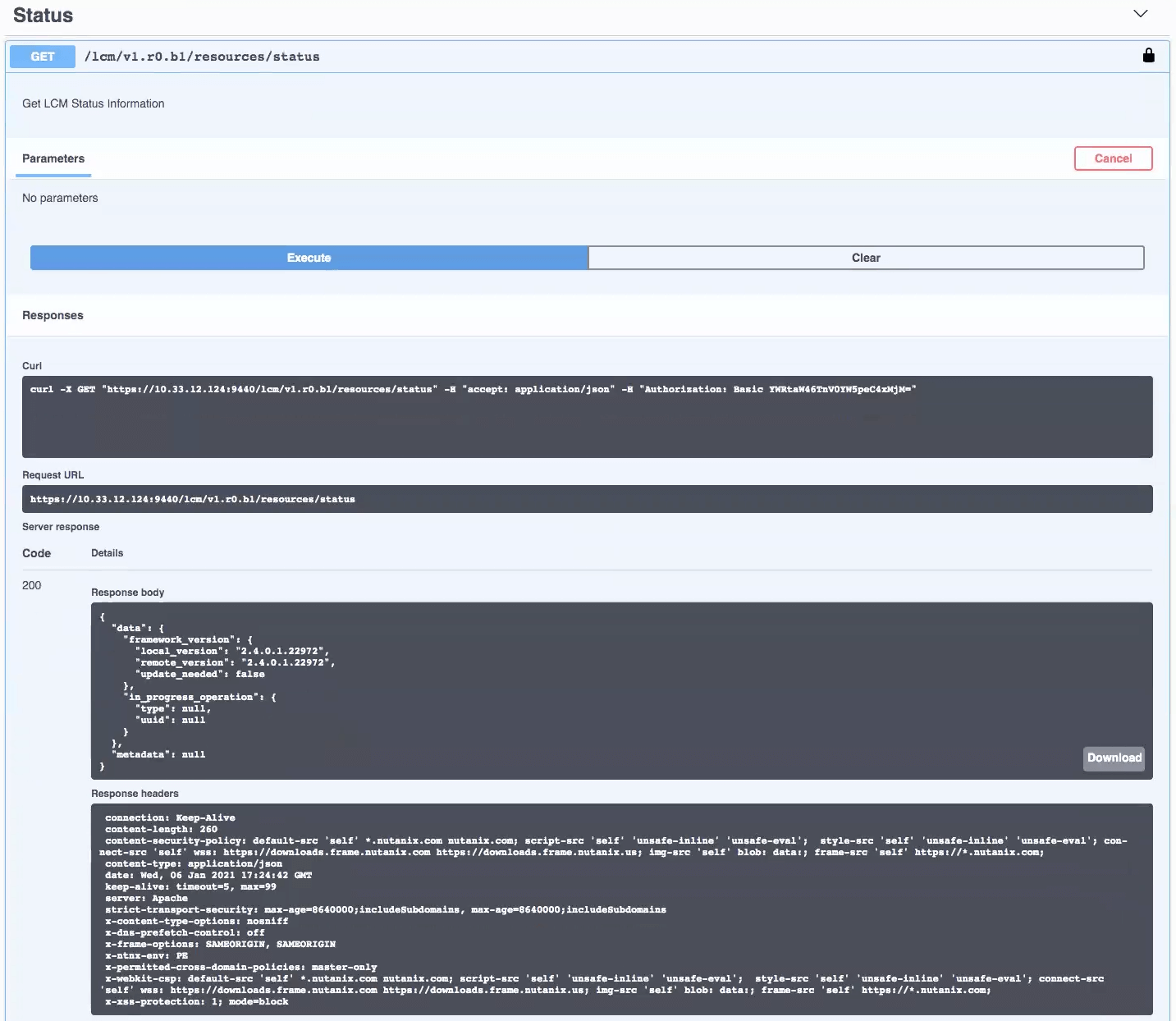Click the 200 response code
Screen dimensions: 1176x1021
tap(32, 585)
